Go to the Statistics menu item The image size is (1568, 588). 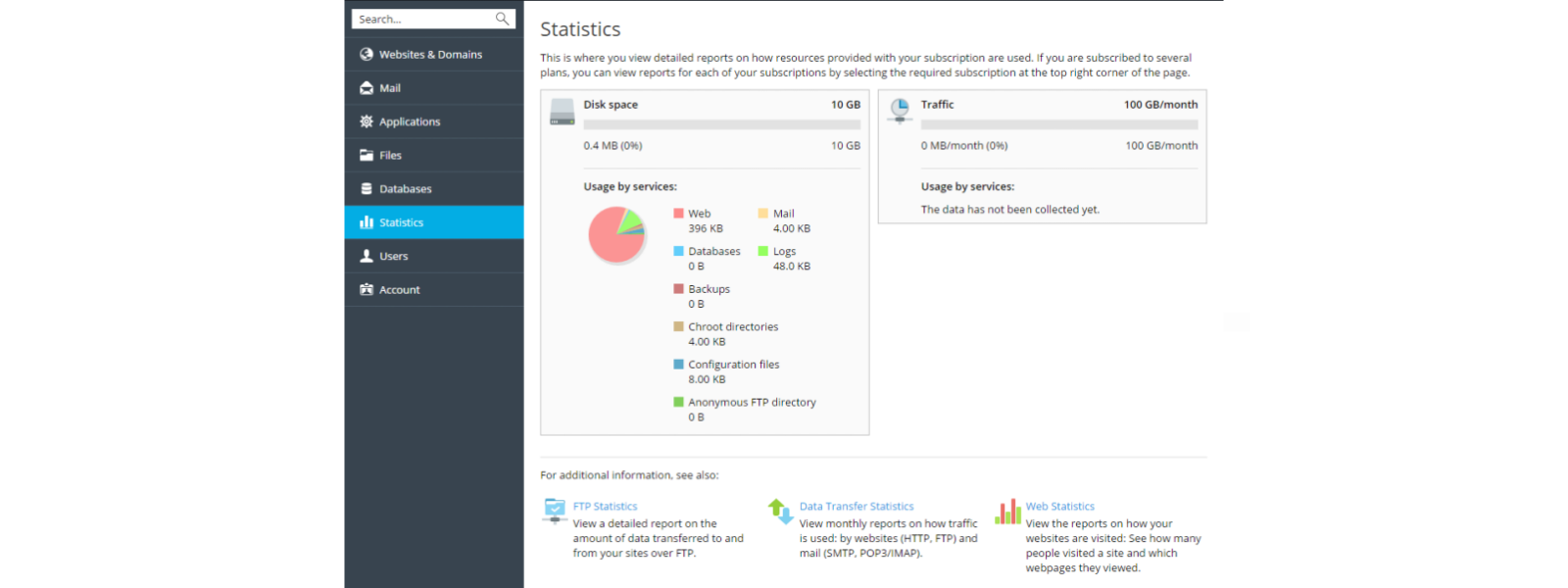coord(434,222)
